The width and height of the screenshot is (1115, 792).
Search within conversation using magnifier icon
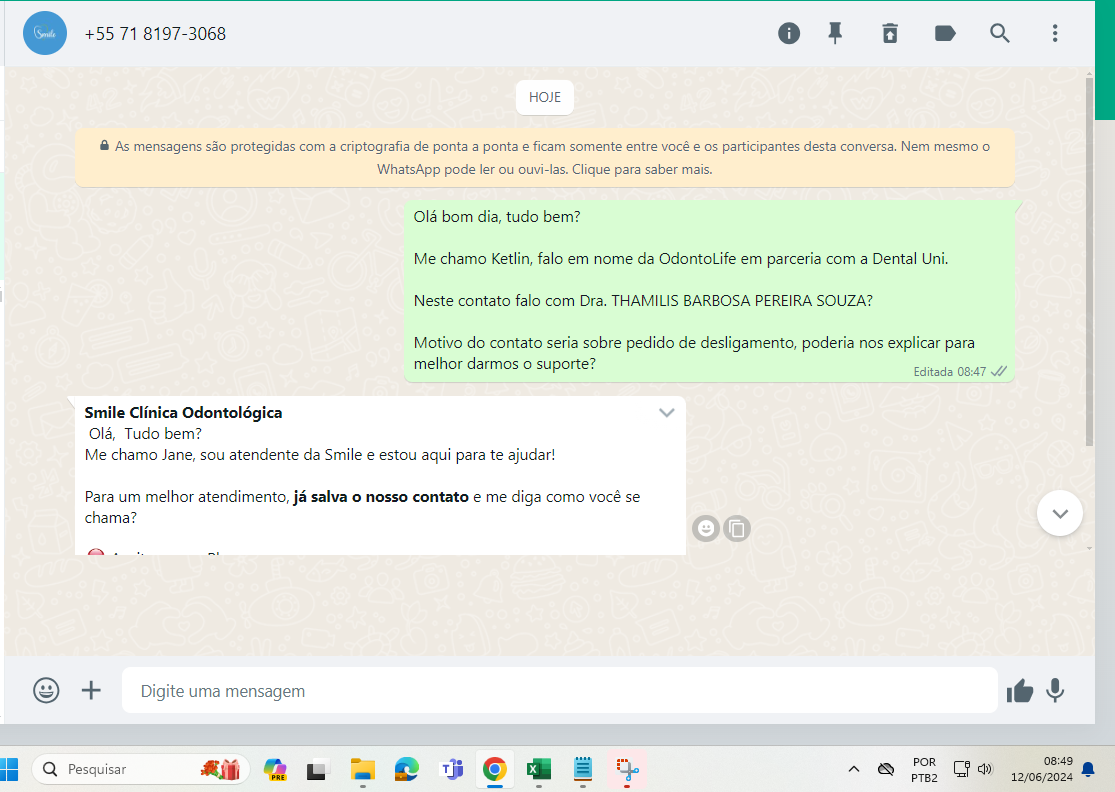click(1000, 33)
